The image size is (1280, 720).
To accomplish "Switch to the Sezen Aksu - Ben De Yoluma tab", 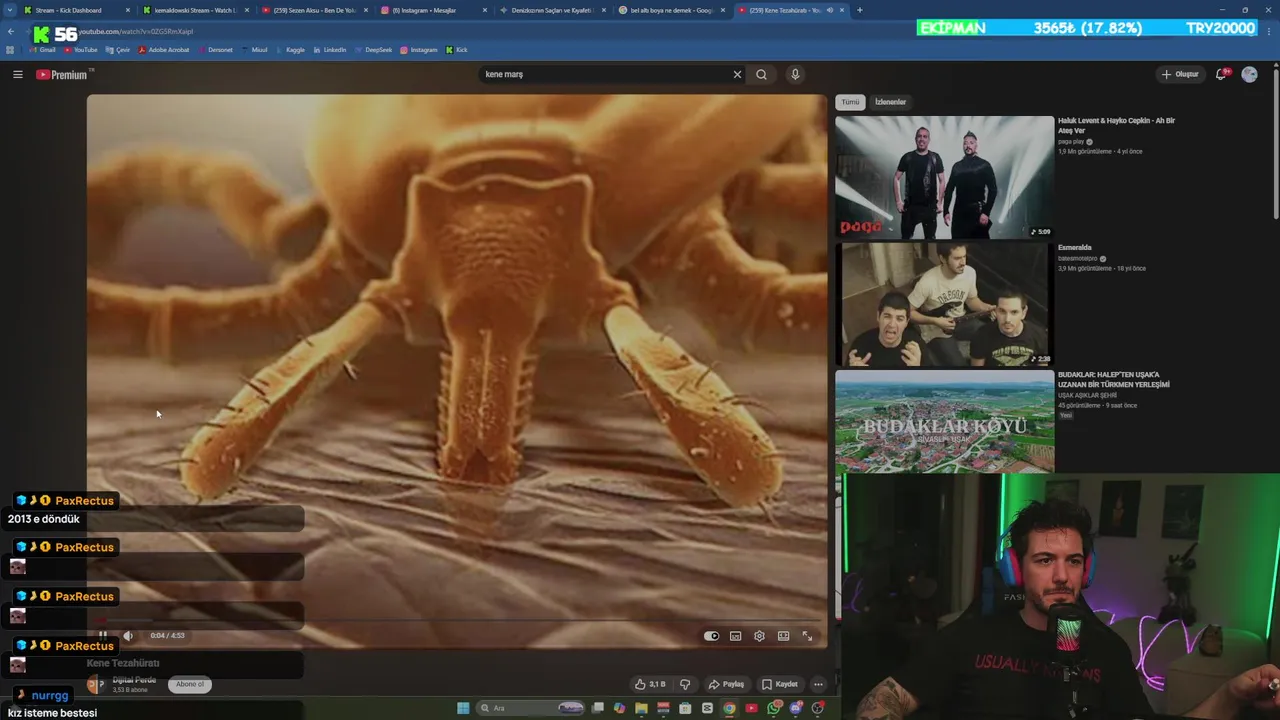I will 314,10.
